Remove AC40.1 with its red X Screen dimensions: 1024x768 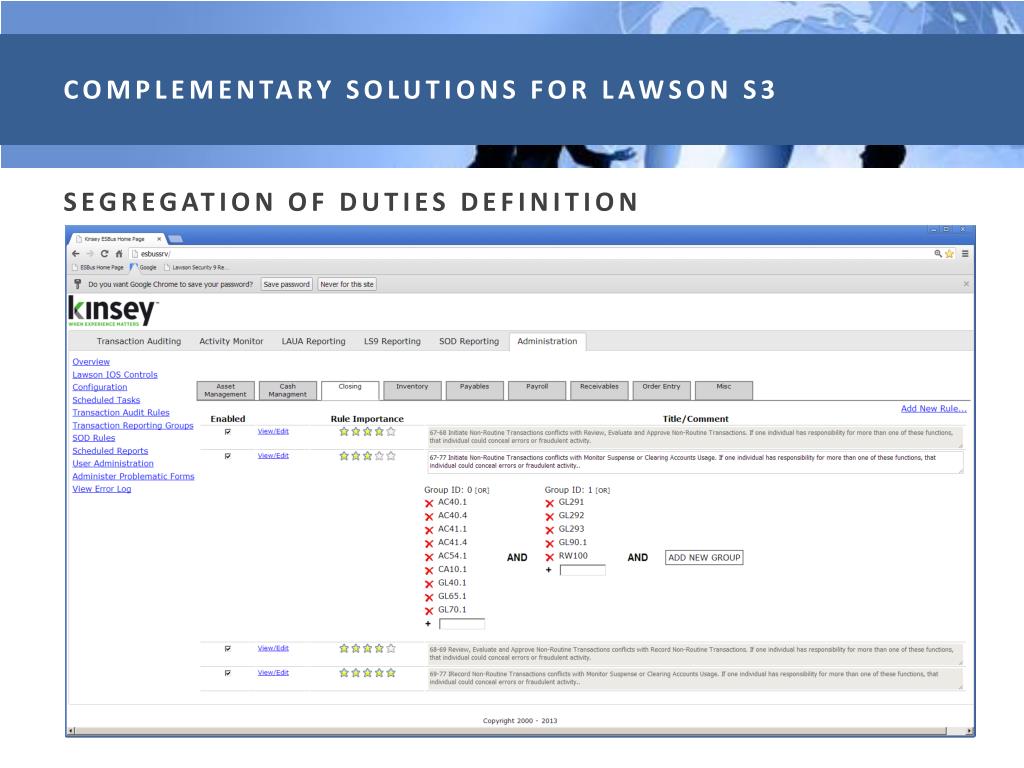[429, 503]
